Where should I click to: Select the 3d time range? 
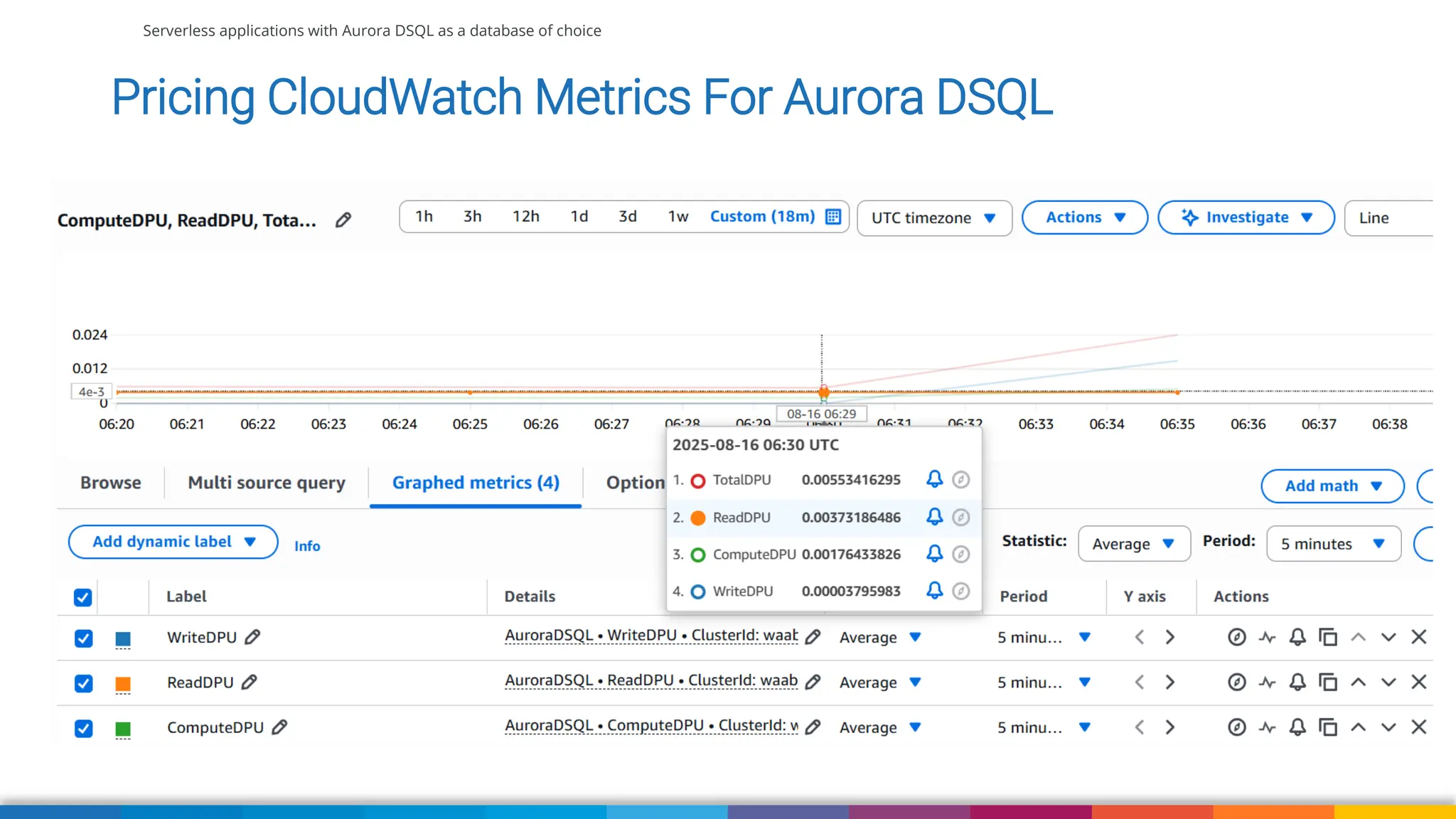click(628, 216)
